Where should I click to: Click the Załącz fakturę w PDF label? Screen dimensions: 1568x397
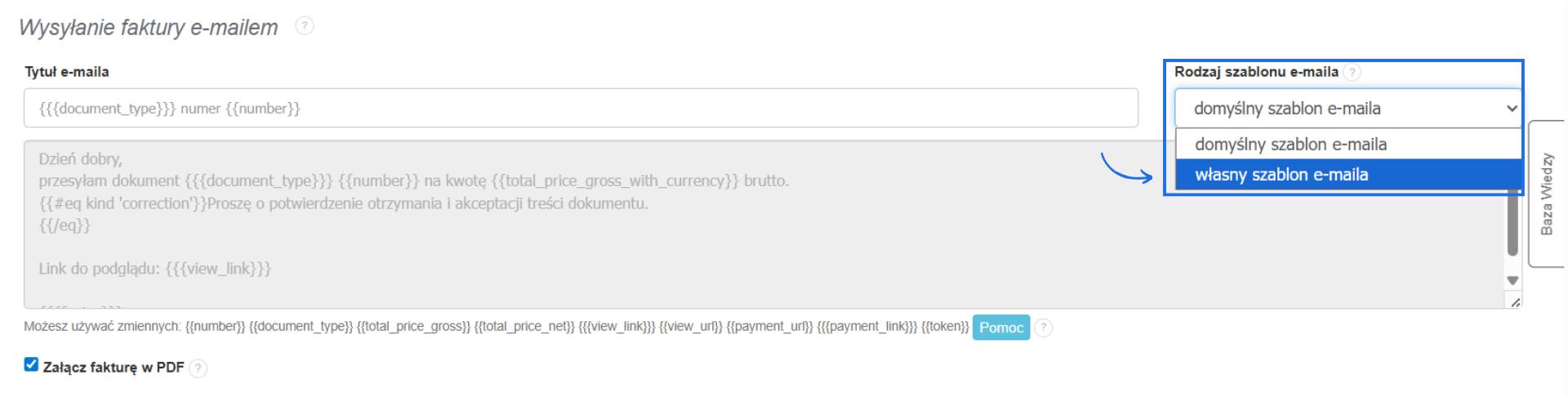pyautogui.click(x=114, y=368)
